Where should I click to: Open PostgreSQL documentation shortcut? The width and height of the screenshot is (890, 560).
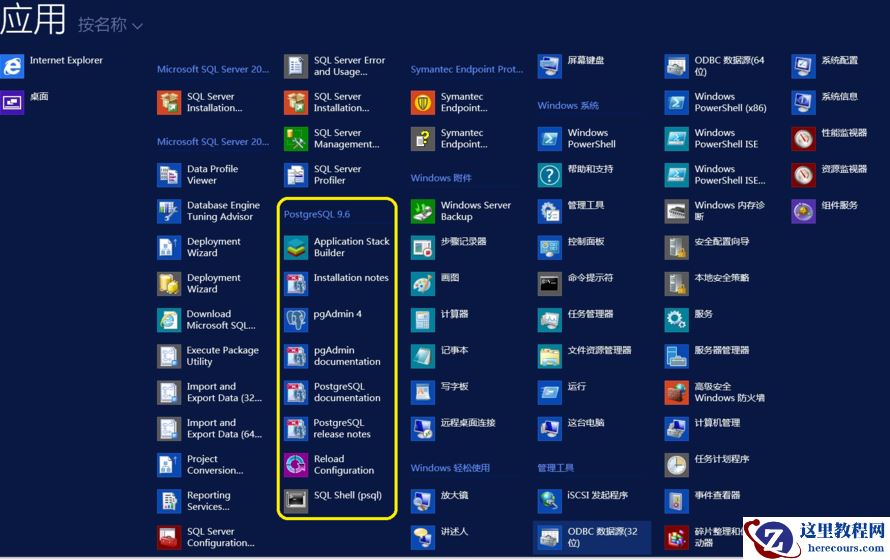(333, 393)
